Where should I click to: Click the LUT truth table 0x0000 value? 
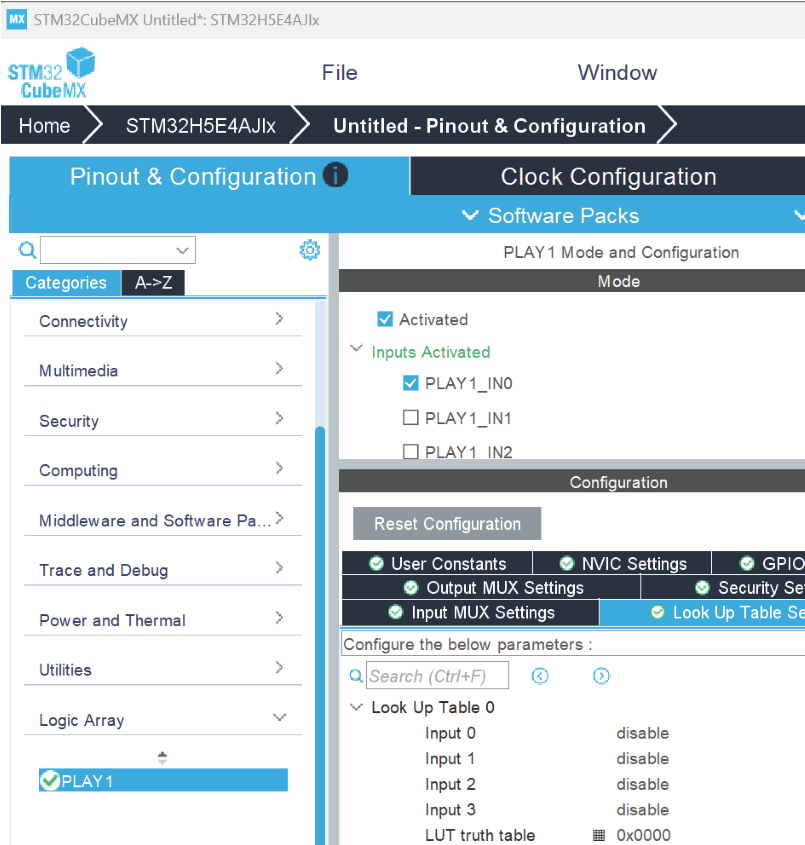pos(643,835)
